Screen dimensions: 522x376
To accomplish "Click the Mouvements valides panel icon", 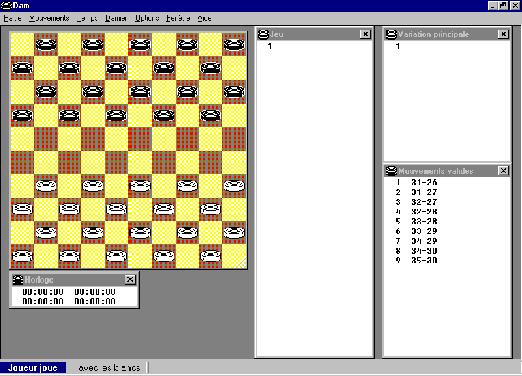I will tap(391, 171).
